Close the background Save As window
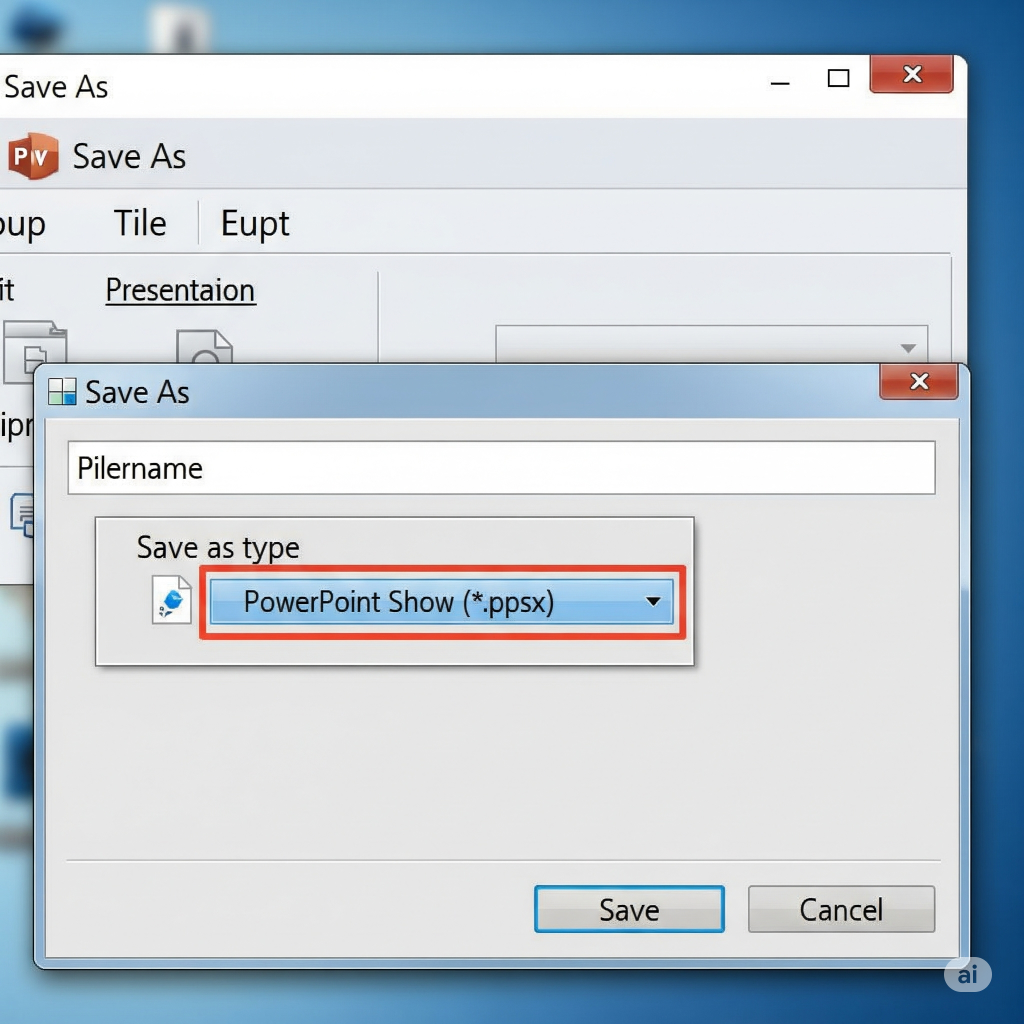The width and height of the screenshot is (1024, 1024). [911, 75]
